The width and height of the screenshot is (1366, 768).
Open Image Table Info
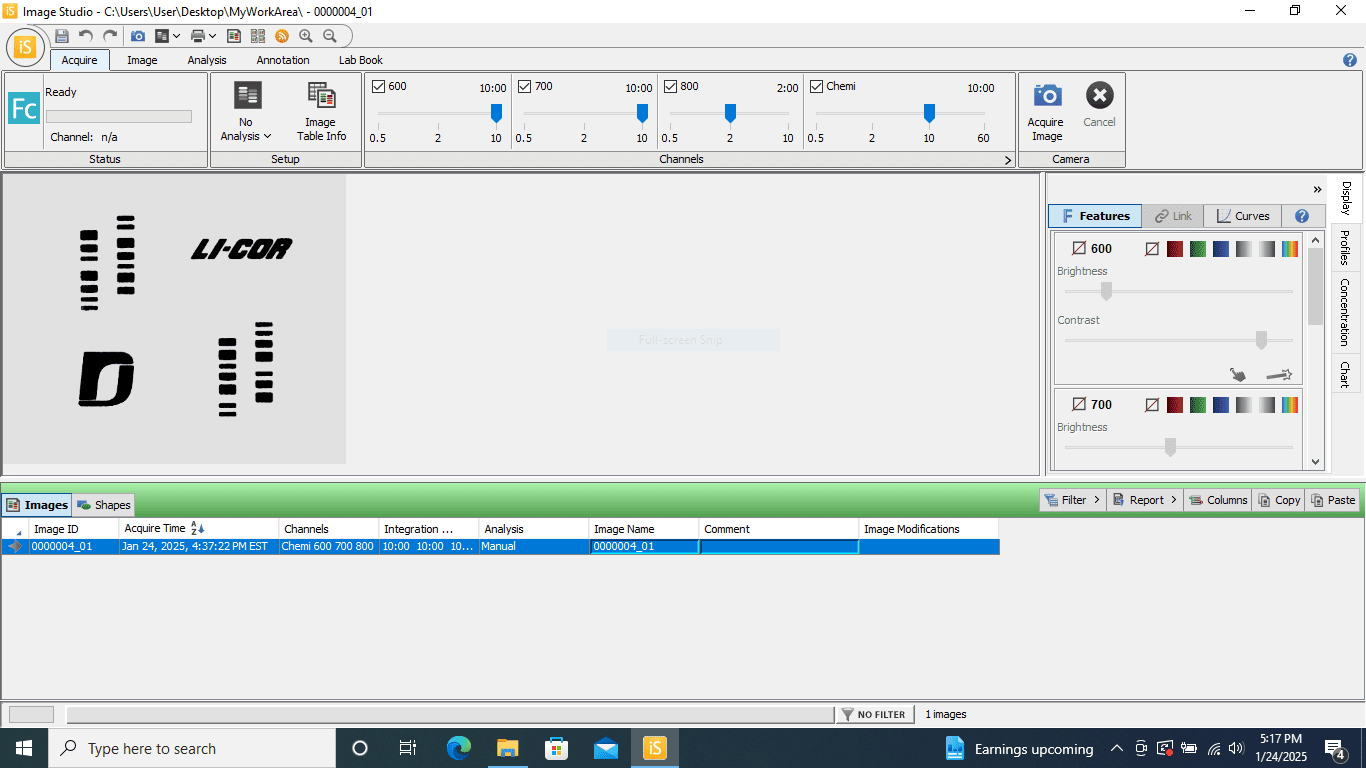click(321, 111)
